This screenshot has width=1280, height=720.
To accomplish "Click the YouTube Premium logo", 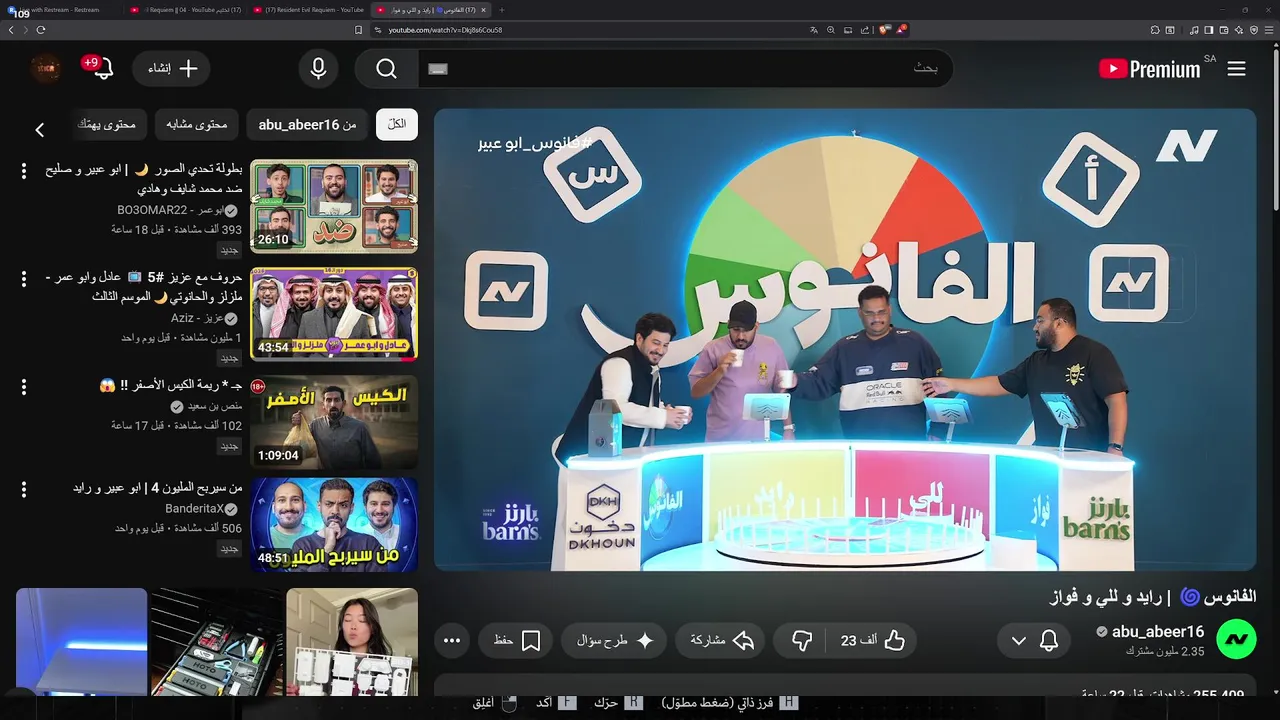I will [1149, 69].
